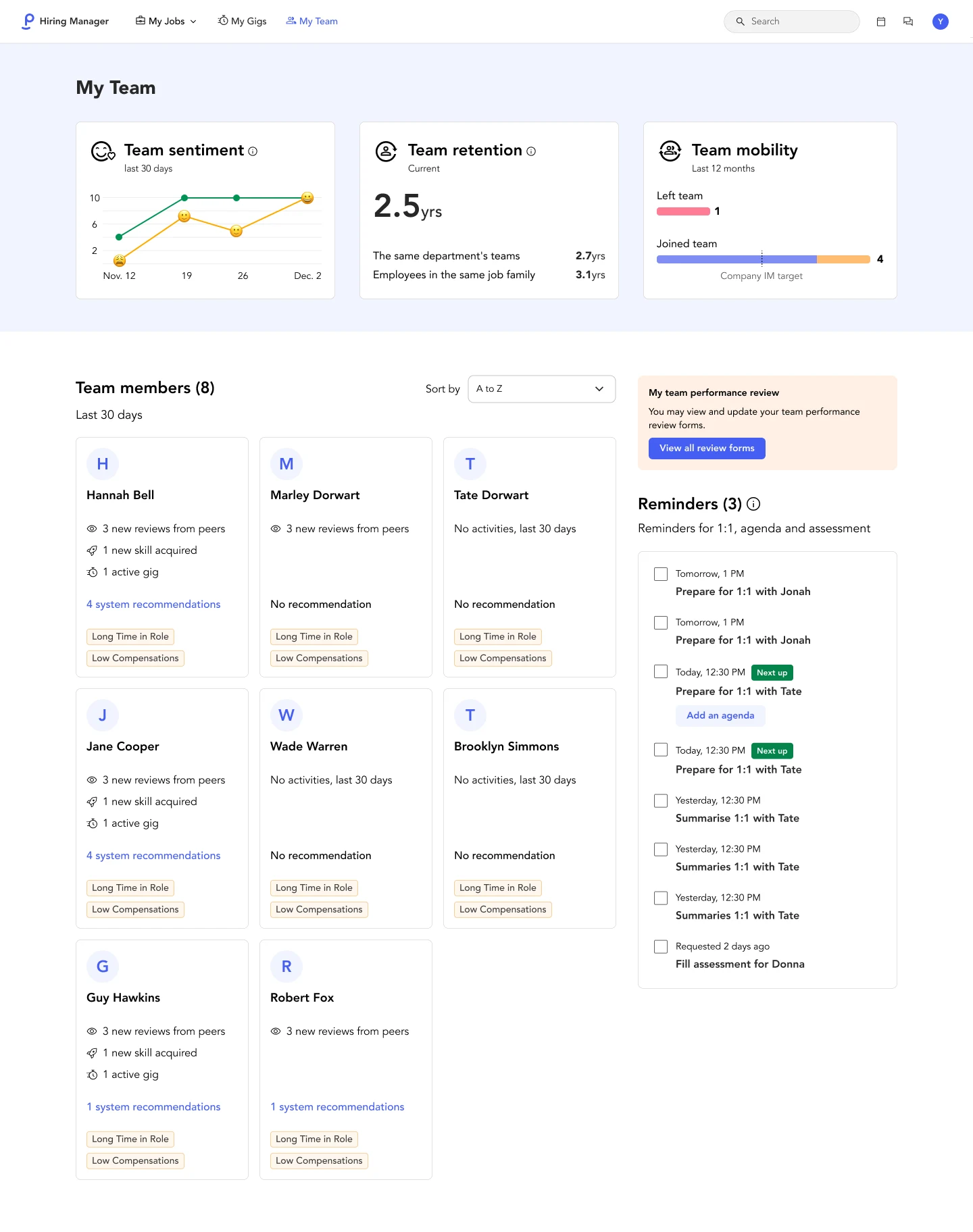Click the sad emoji at Nov. 12 on chart
Viewport: 973px width, 1232px height.
(x=120, y=260)
